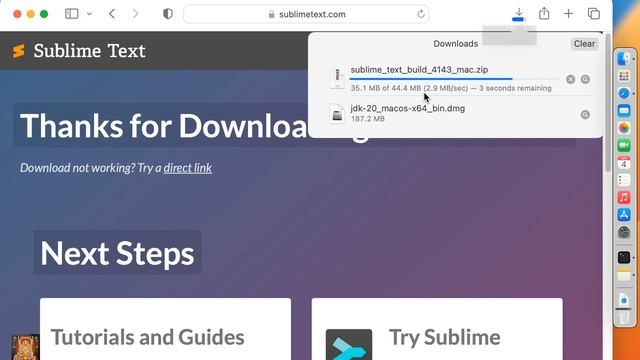Go back using the back arrow
The image size is (640, 360).
coord(112,14)
